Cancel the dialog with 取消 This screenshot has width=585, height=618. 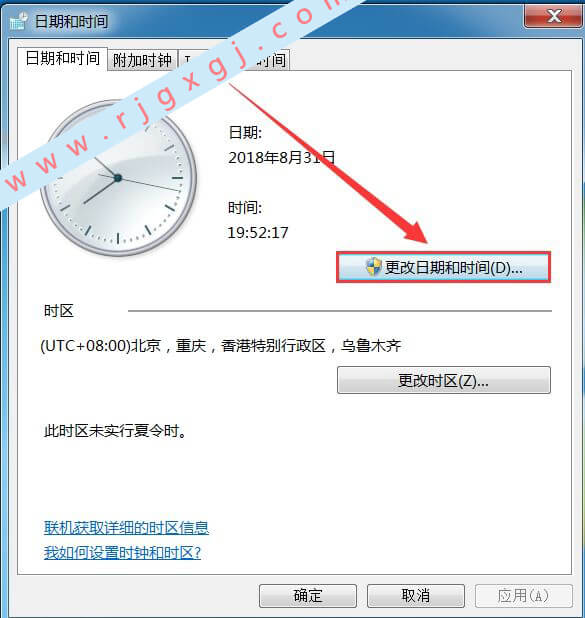click(416, 596)
